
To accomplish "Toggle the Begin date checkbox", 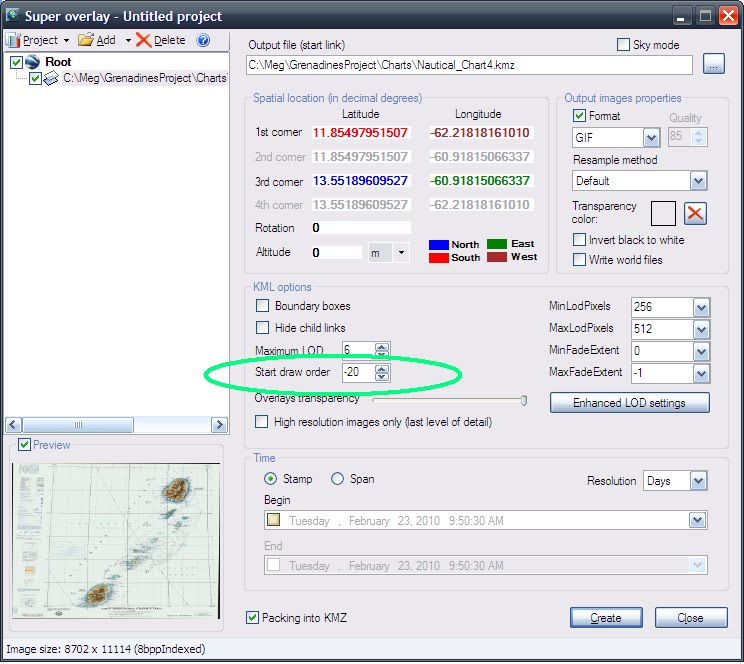I will tap(273, 520).
